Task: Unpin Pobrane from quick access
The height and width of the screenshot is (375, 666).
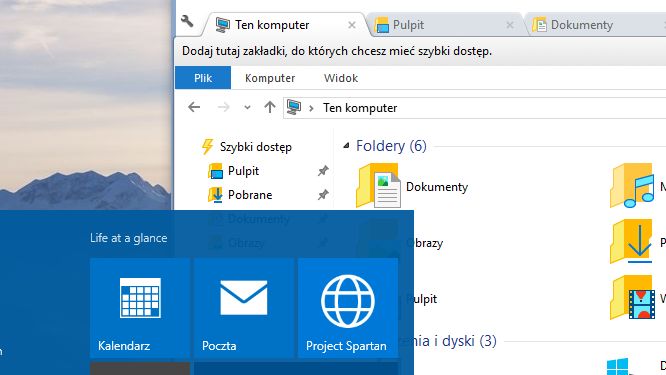Action: pos(323,195)
